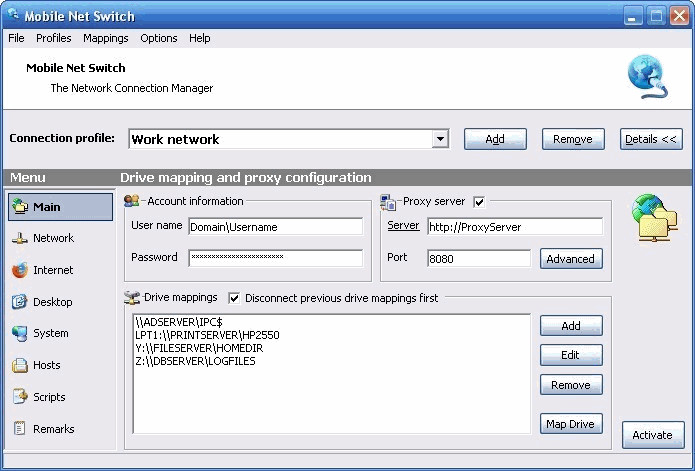The height and width of the screenshot is (471, 695).
Task: Click the Desktop label in menu
Action: pos(53,302)
